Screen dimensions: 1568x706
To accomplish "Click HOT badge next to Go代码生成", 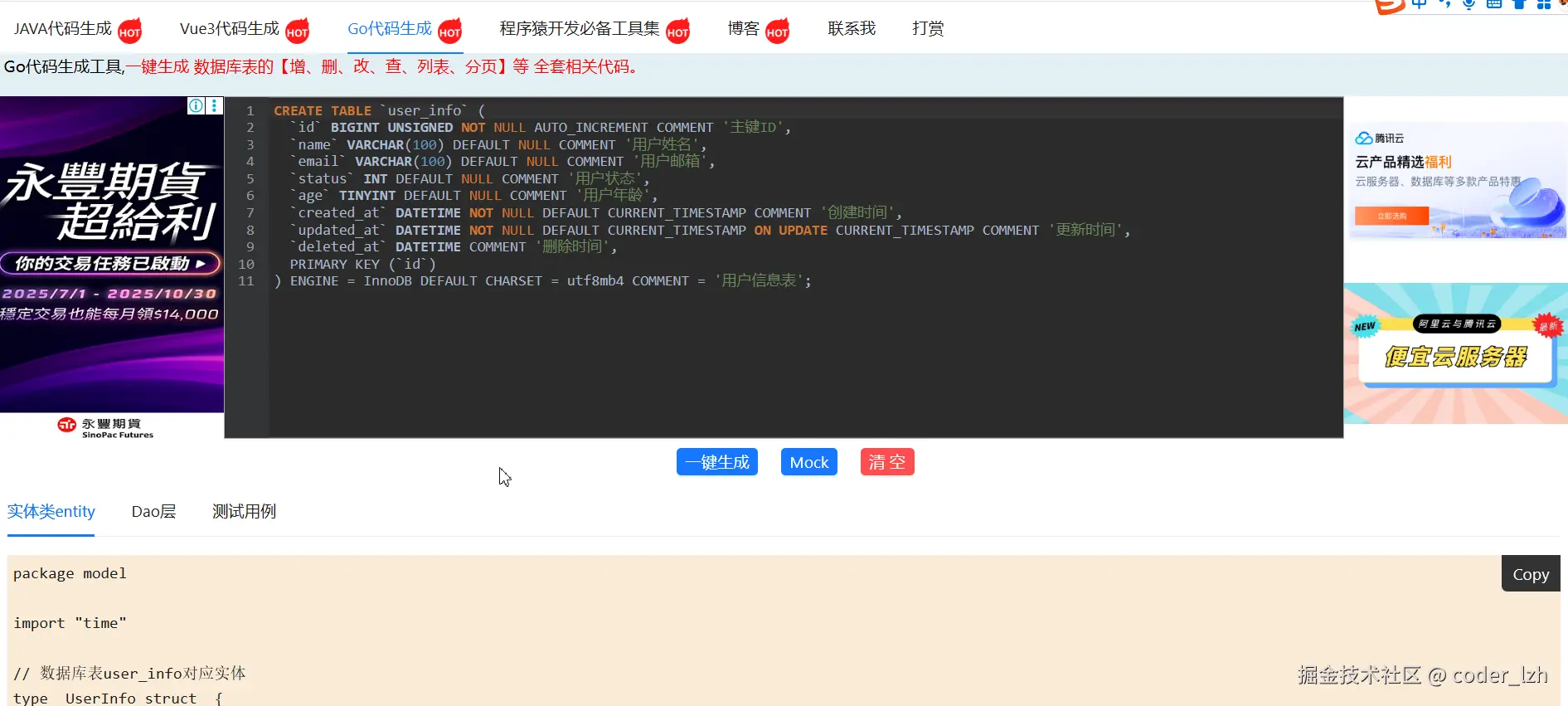I will 449,32.
